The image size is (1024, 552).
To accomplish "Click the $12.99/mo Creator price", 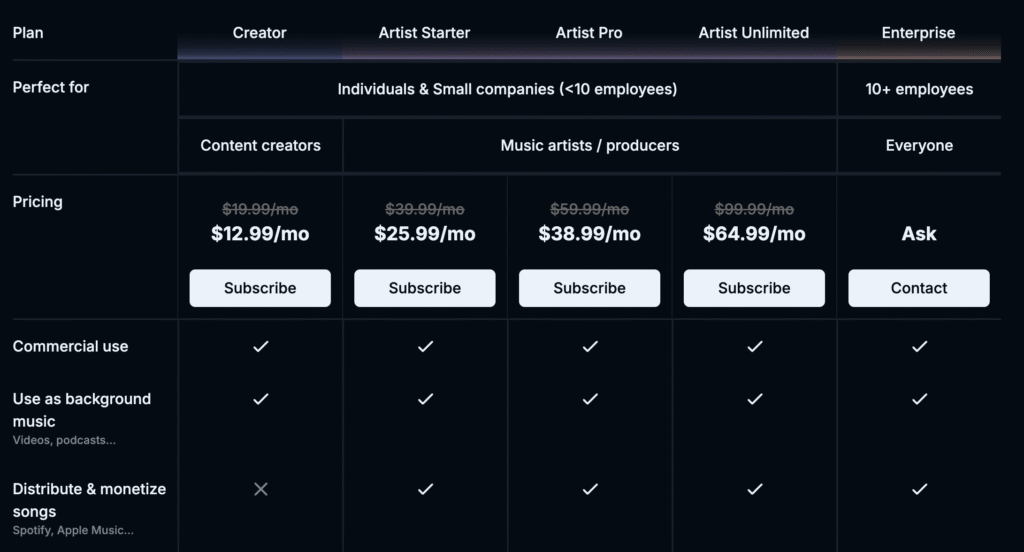I will pos(260,234).
